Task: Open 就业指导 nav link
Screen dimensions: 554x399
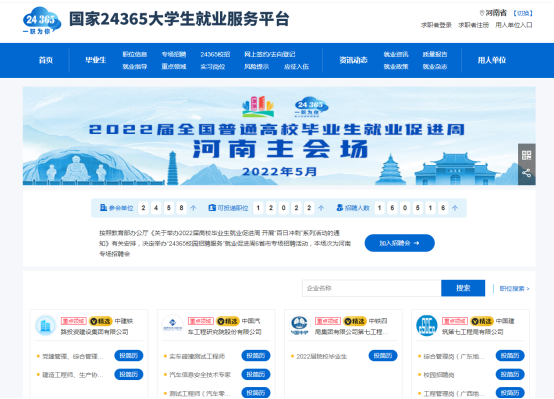Action: click(135, 66)
